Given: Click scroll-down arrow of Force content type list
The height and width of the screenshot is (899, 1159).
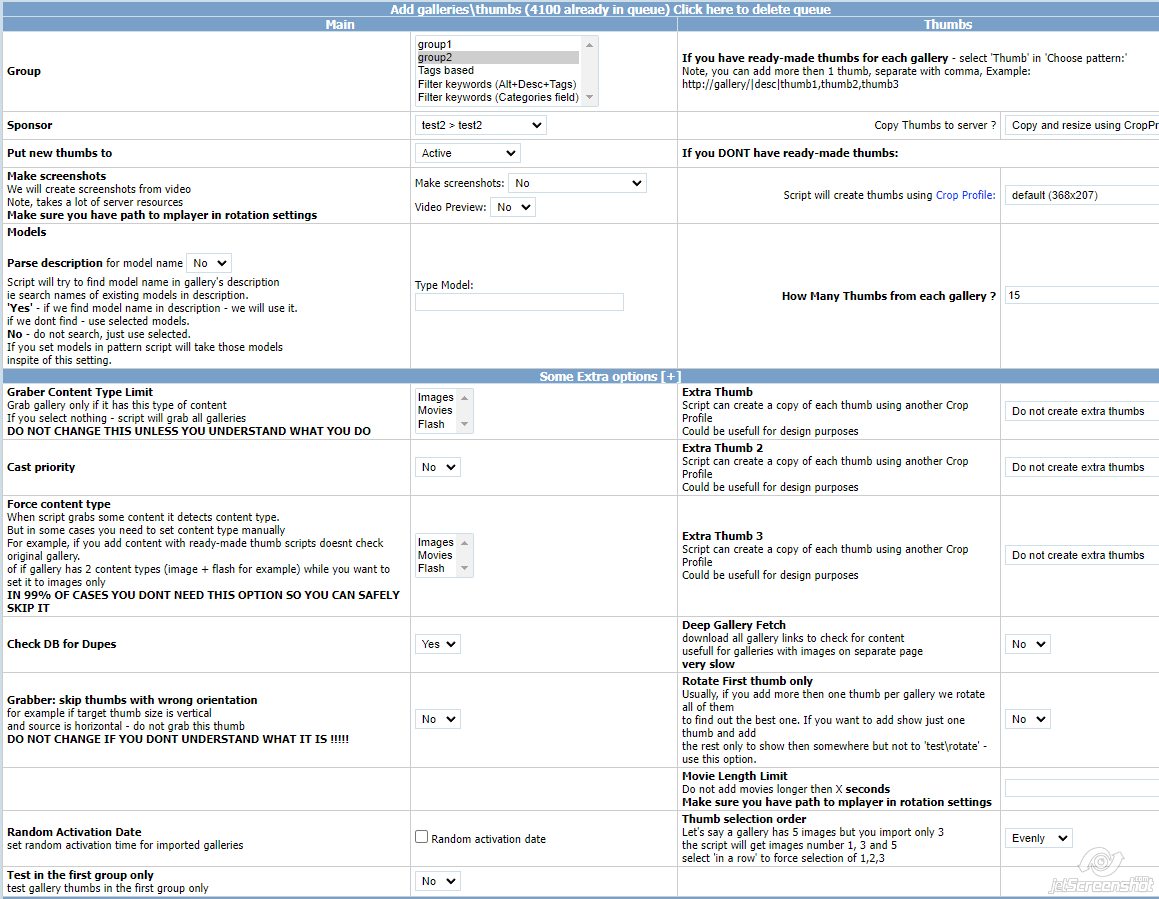Looking at the screenshot, I should 465,569.
